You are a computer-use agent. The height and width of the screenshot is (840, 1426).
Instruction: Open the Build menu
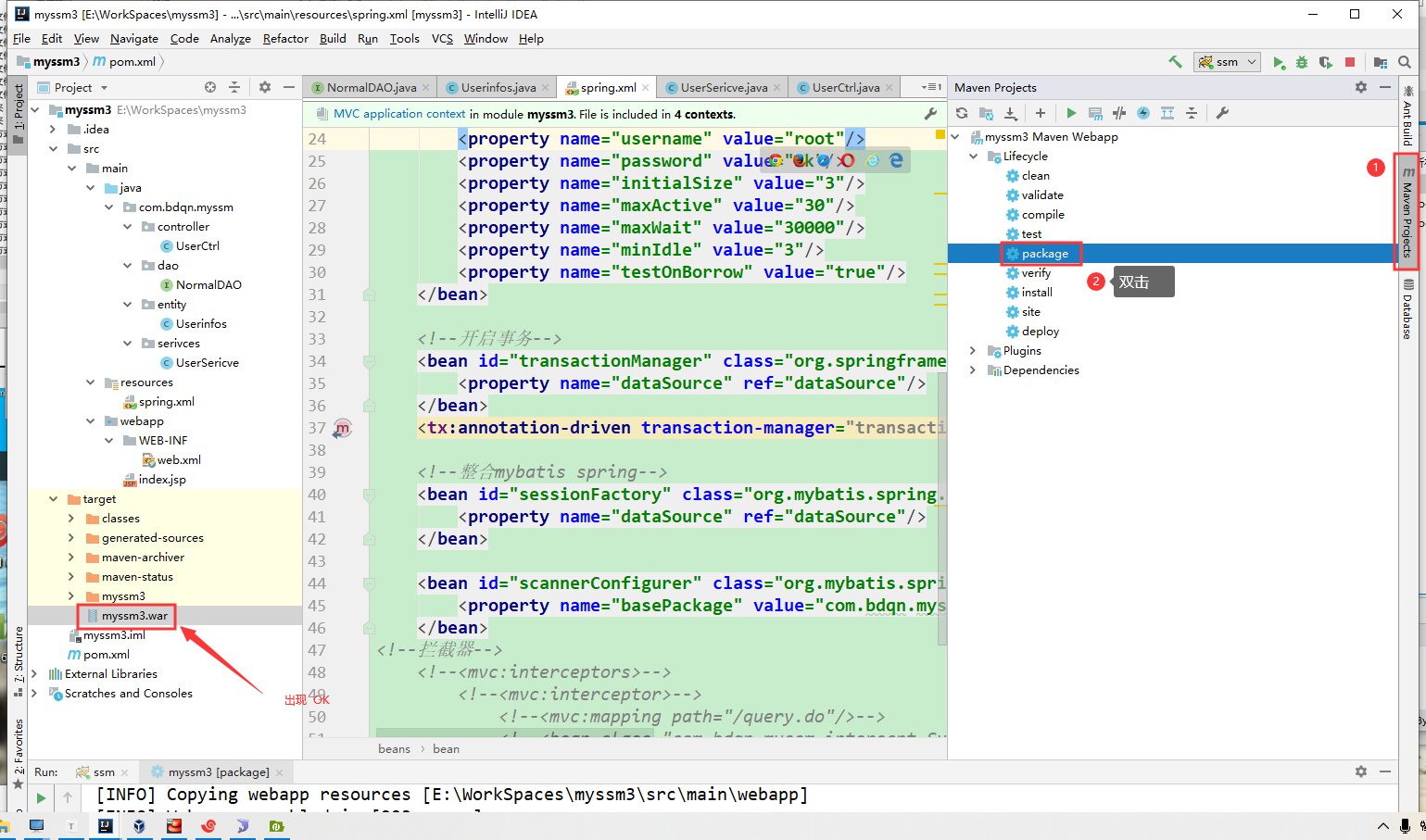[x=333, y=39]
